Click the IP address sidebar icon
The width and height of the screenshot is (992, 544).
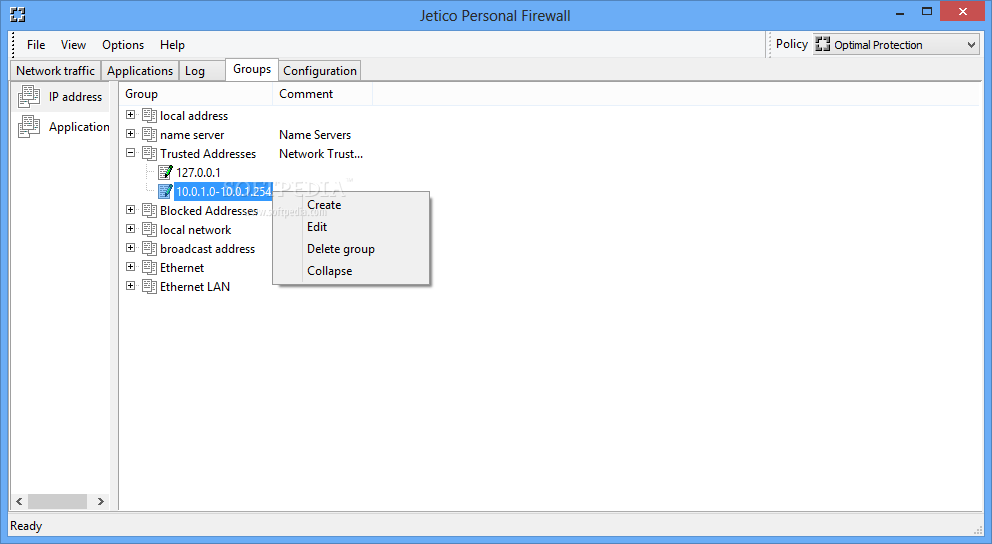pos(29,96)
